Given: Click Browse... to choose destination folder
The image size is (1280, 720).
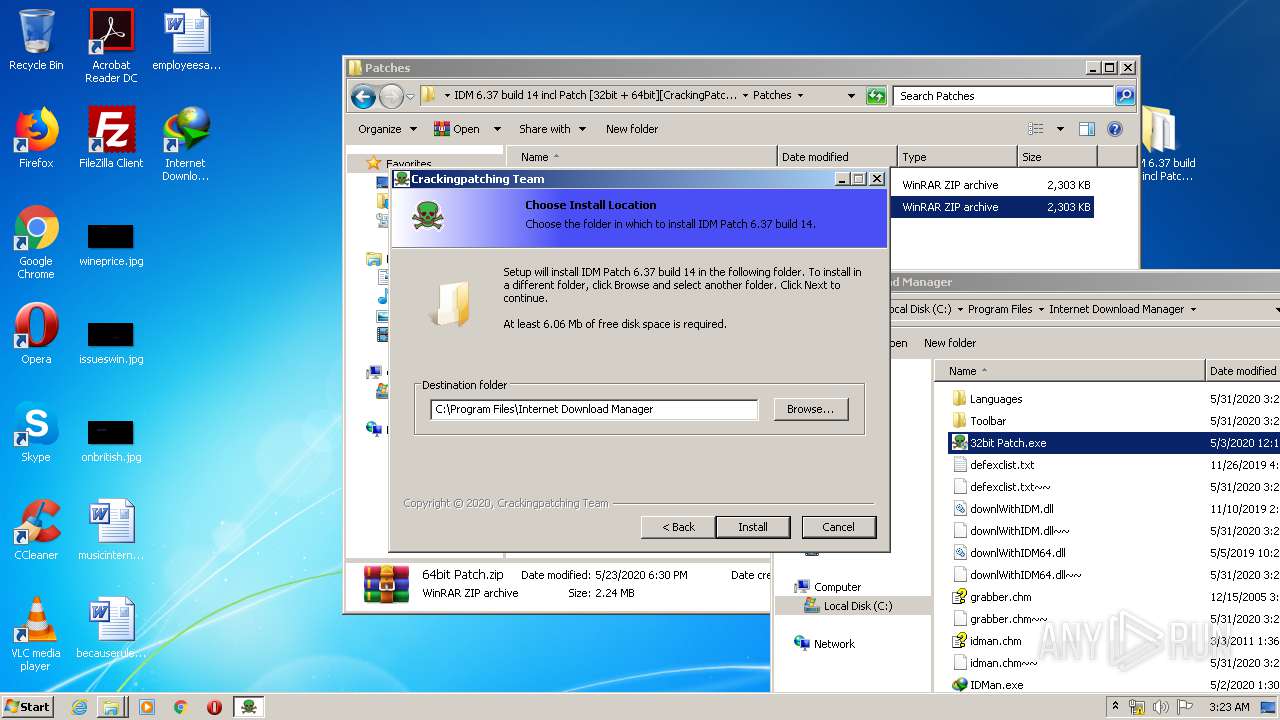Looking at the screenshot, I should [810, 409].
